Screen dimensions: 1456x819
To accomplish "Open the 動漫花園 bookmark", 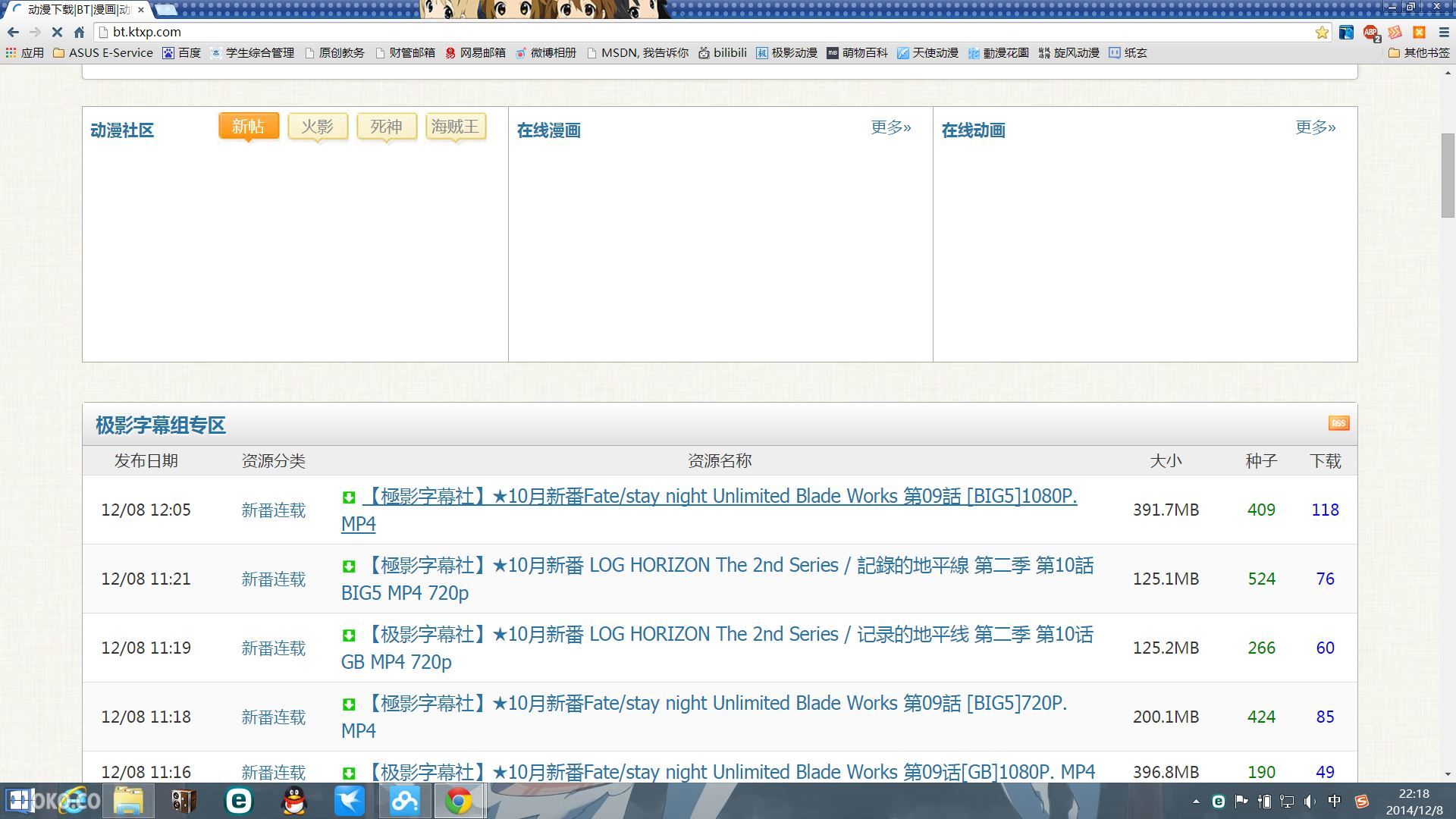I will click(x=999, y=52).
